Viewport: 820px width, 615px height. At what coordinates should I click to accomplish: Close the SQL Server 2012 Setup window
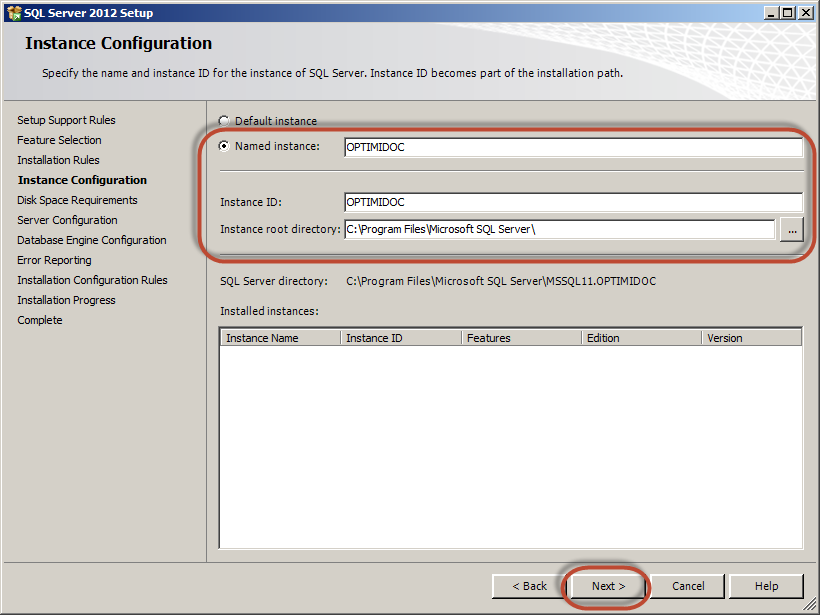pos(805,13)
